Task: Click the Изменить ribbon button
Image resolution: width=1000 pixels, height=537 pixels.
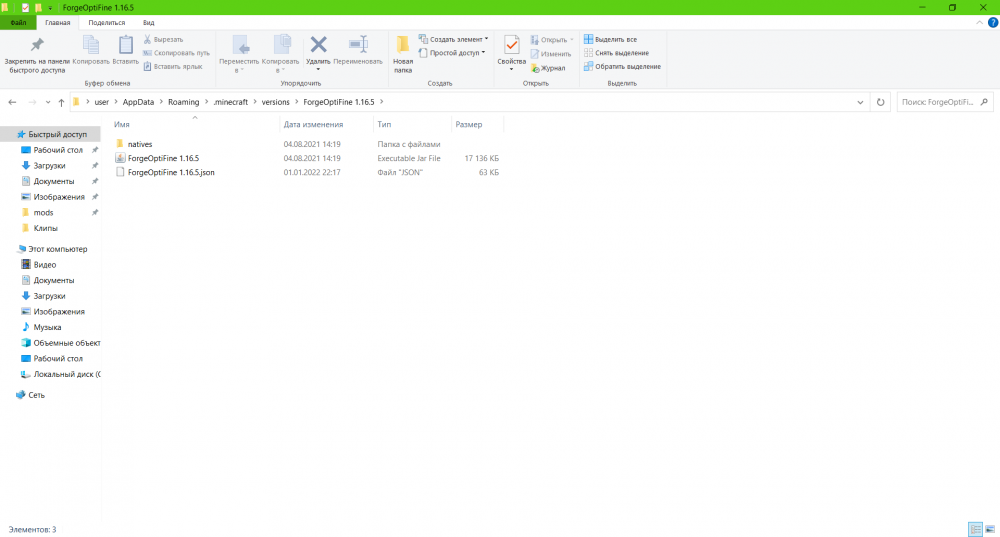Action: coord(550,54)
